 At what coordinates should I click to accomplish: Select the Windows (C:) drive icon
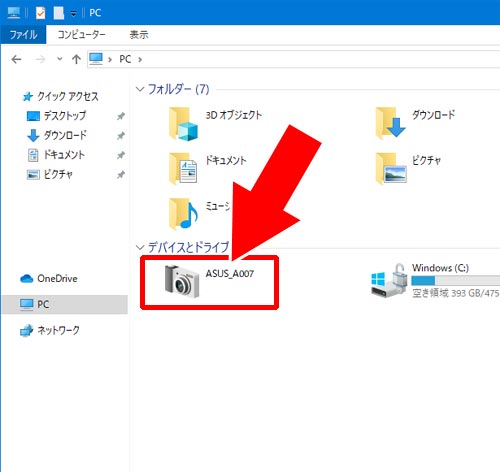coord(389,280)
